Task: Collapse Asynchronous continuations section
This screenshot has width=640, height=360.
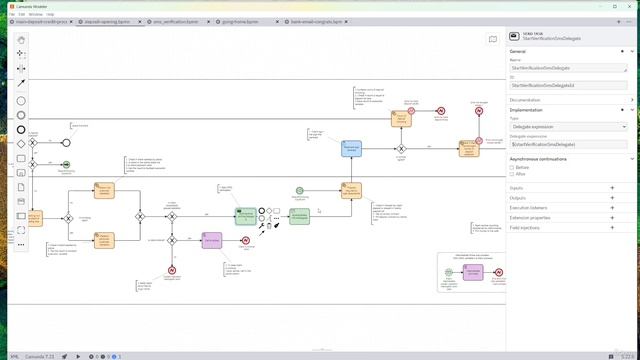Action: click(x=632, y=159)
